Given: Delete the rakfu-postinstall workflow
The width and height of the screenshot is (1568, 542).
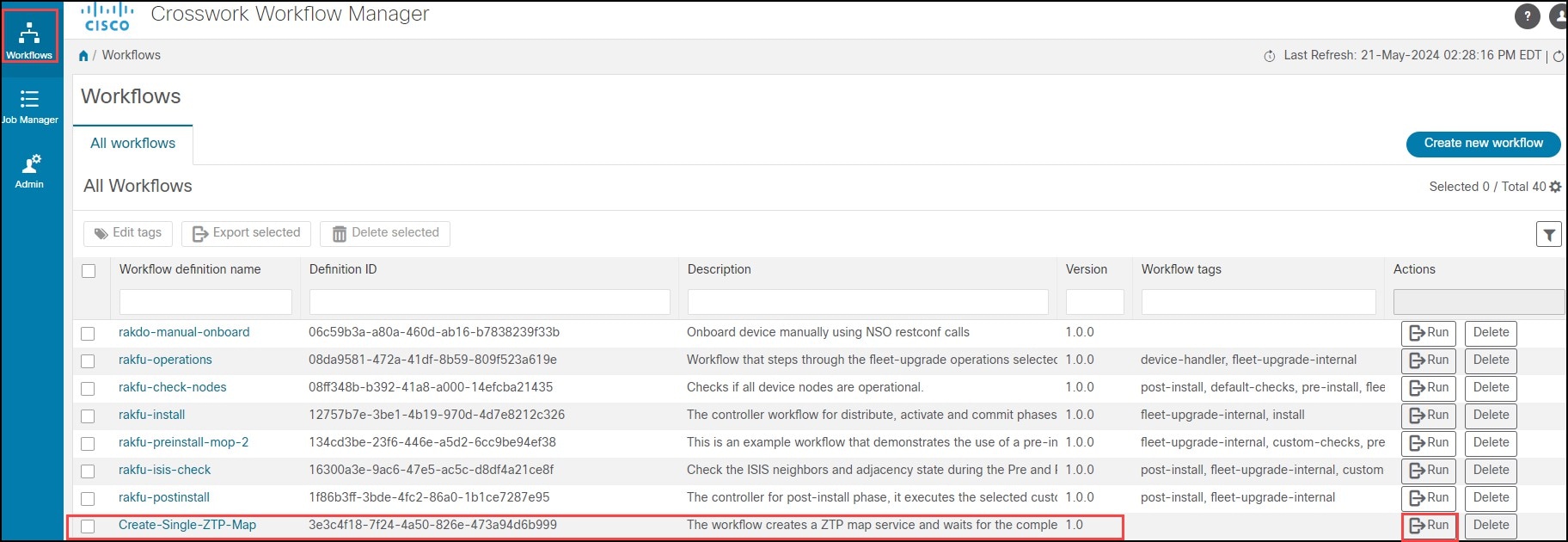Looking at the screenshot, I should pos(1491,498).
